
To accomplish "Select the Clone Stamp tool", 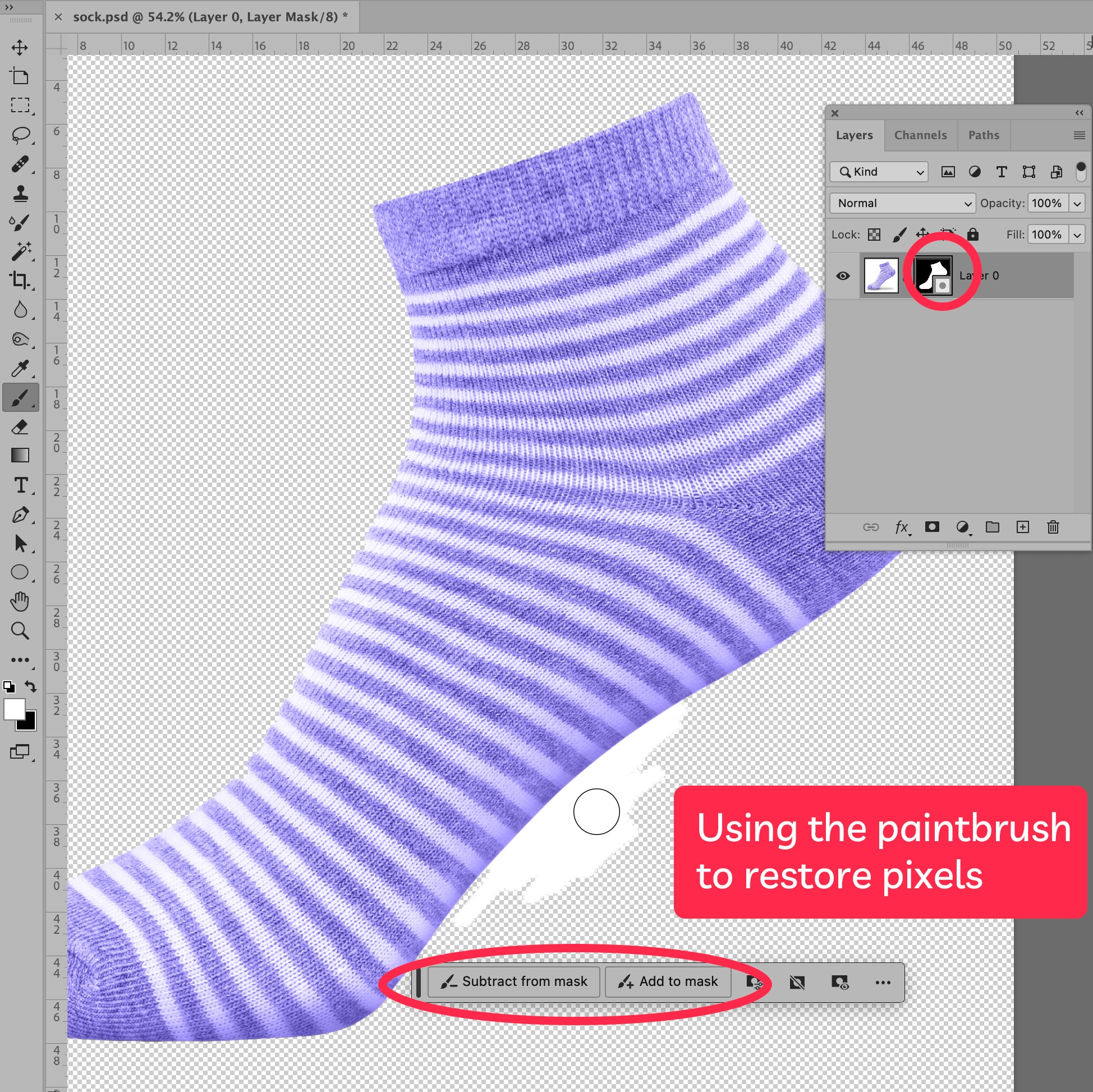I will [20, 194].
